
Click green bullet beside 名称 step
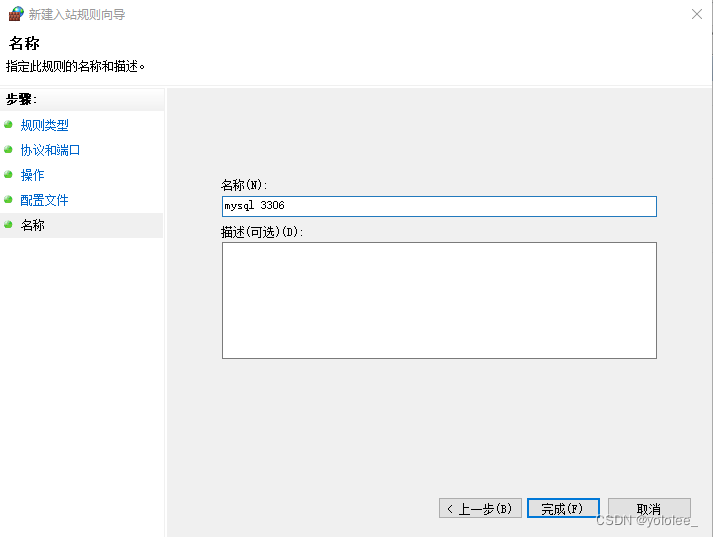pyautogui.click(x=8, y=225)
